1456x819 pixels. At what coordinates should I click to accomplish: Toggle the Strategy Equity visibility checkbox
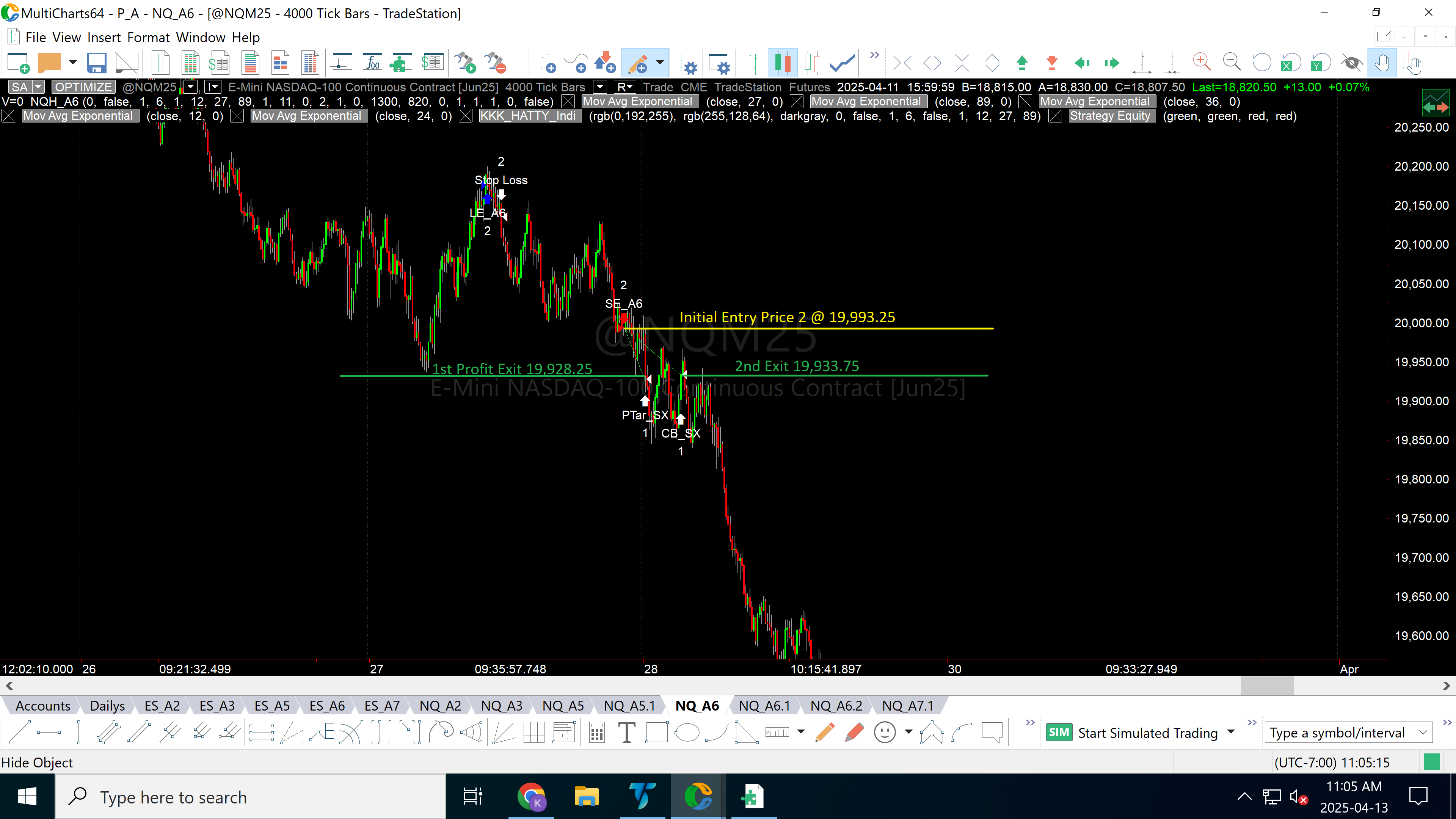coord(1055,116)
